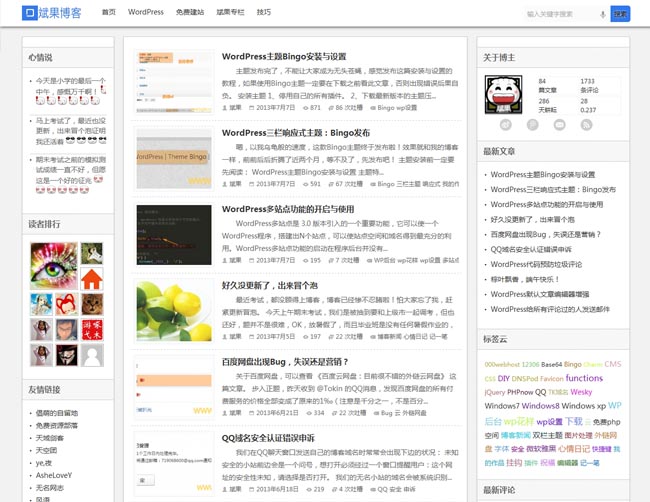
Task: Open the blue-sky anime girl reader avatar
Action: click(41, 305)
